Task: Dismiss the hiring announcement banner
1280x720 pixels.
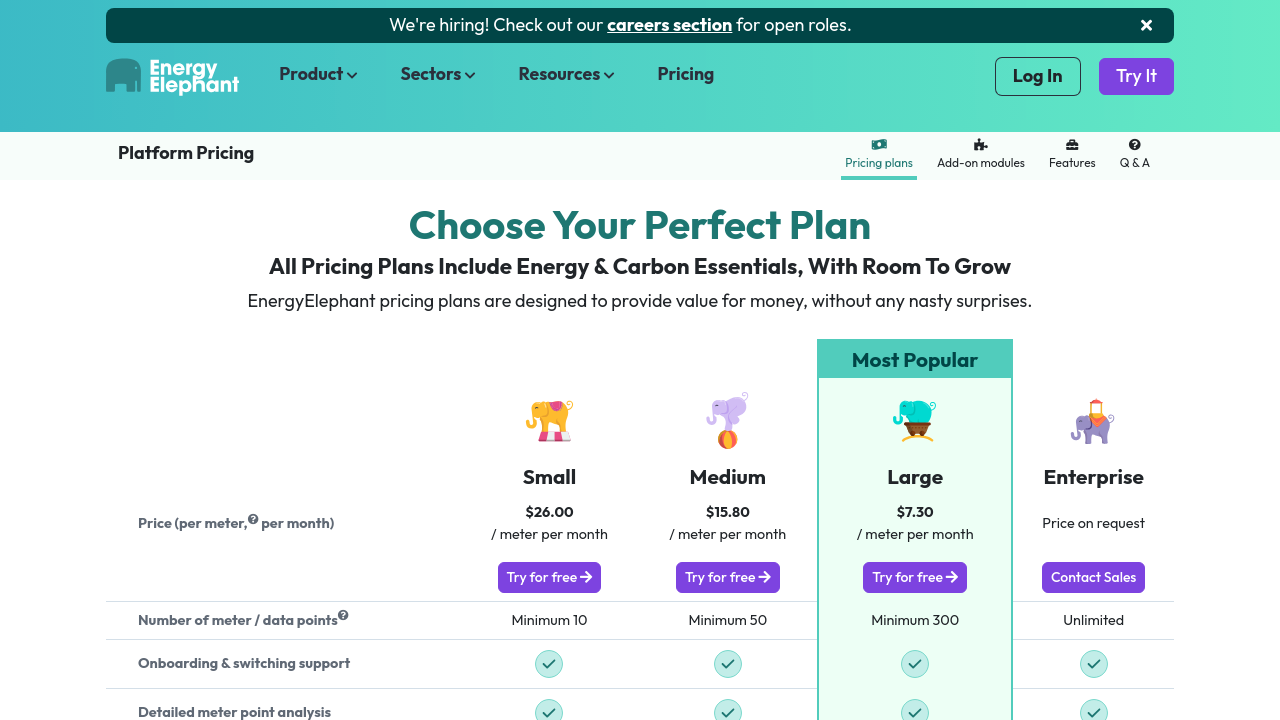Action: point(1146,26)
